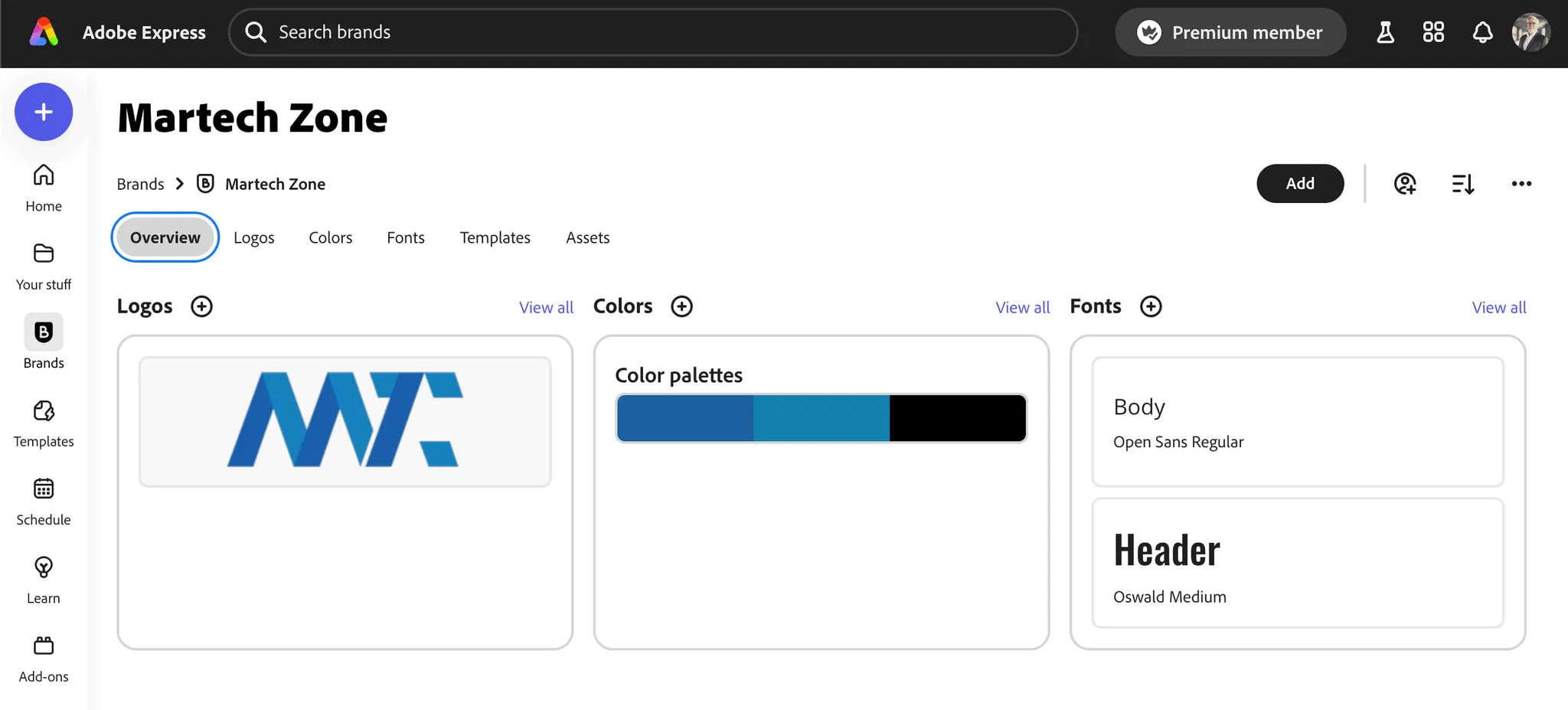Select the teal blue palette swatch
This screenshot has width=1568, height=710.
tap(822, 418)
